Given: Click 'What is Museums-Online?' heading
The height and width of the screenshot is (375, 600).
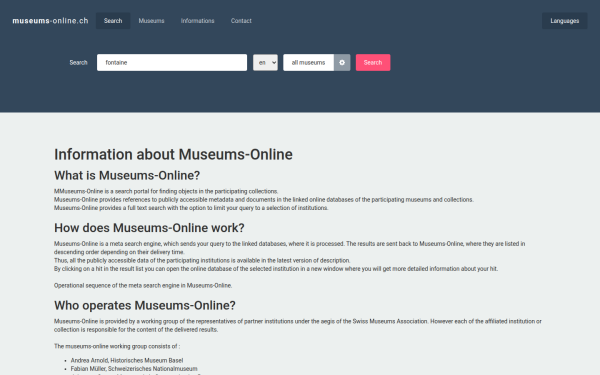Looking at the screenshot, I should tap(127, 175).
